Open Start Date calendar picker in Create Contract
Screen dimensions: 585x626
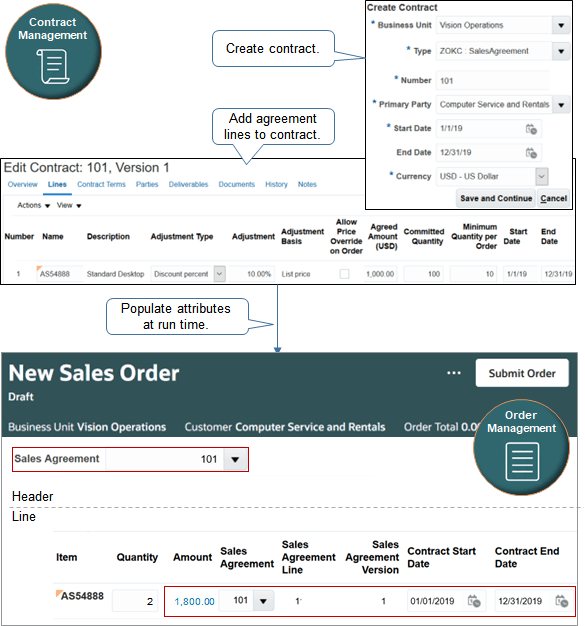click(x=531, y=129)
